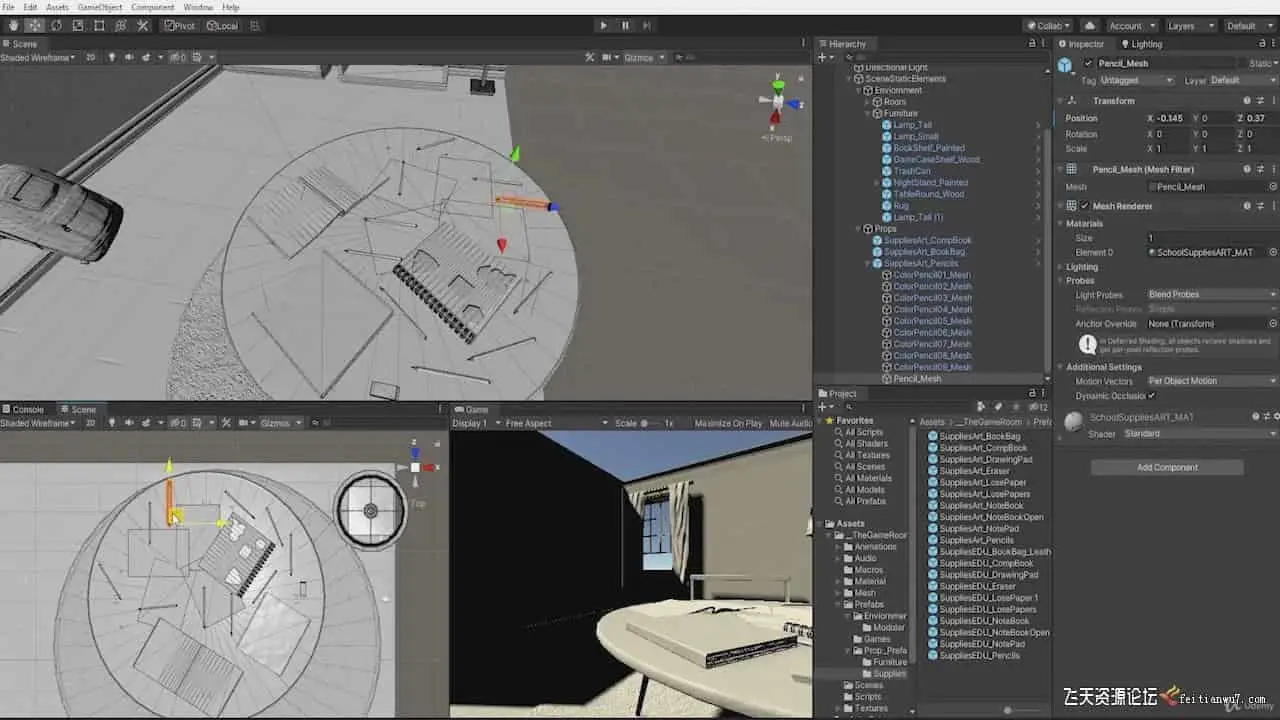1280x720 pixels.
Task: Toggle Local/Global handle rotation
Action: 223,25
